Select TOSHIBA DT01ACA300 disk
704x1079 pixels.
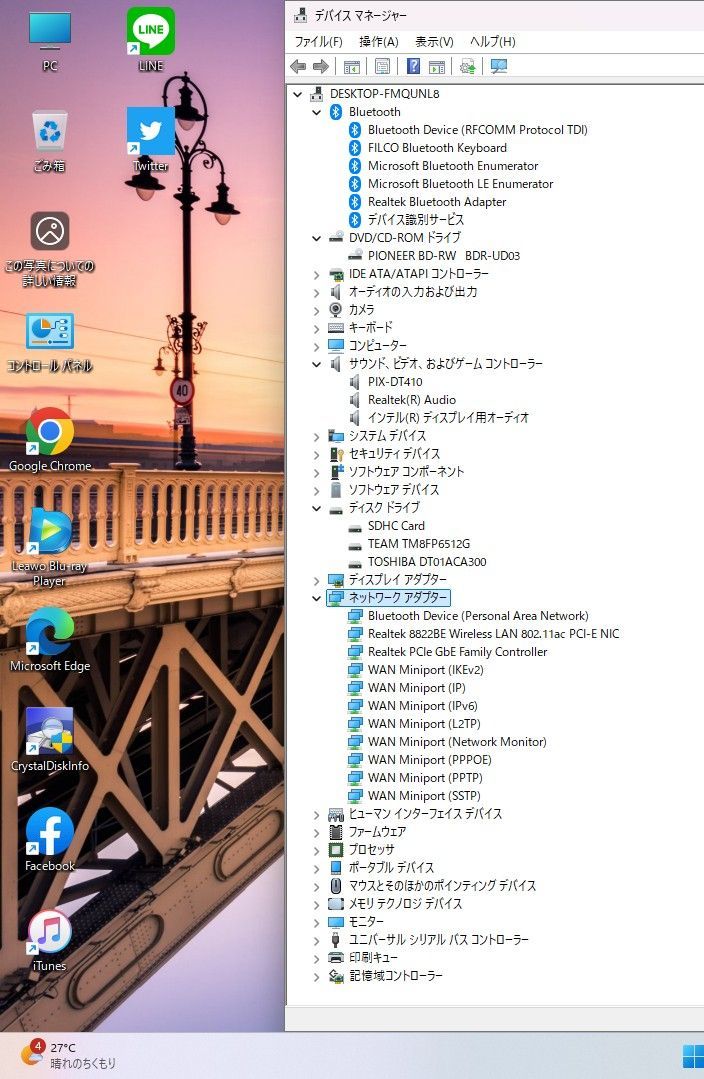tap(427, 562)
